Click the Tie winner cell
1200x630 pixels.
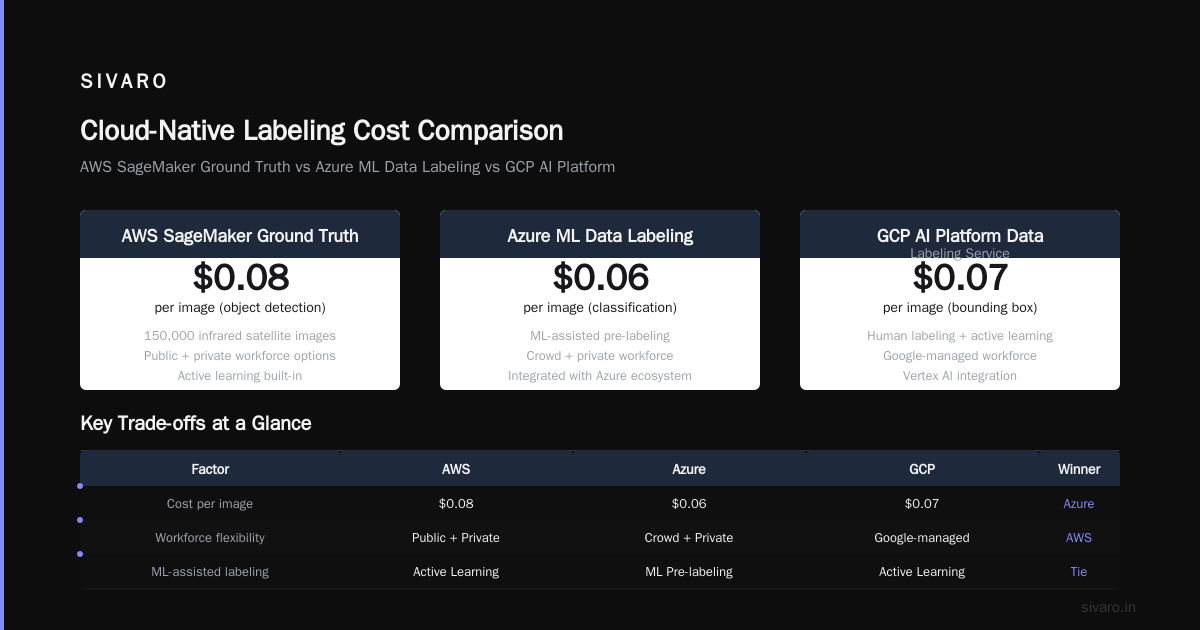tap(1079, 572)
